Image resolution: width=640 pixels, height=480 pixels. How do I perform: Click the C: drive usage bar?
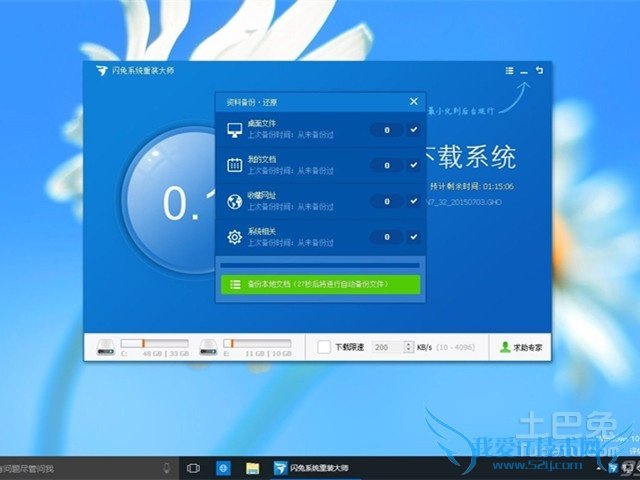coord(155,343)
